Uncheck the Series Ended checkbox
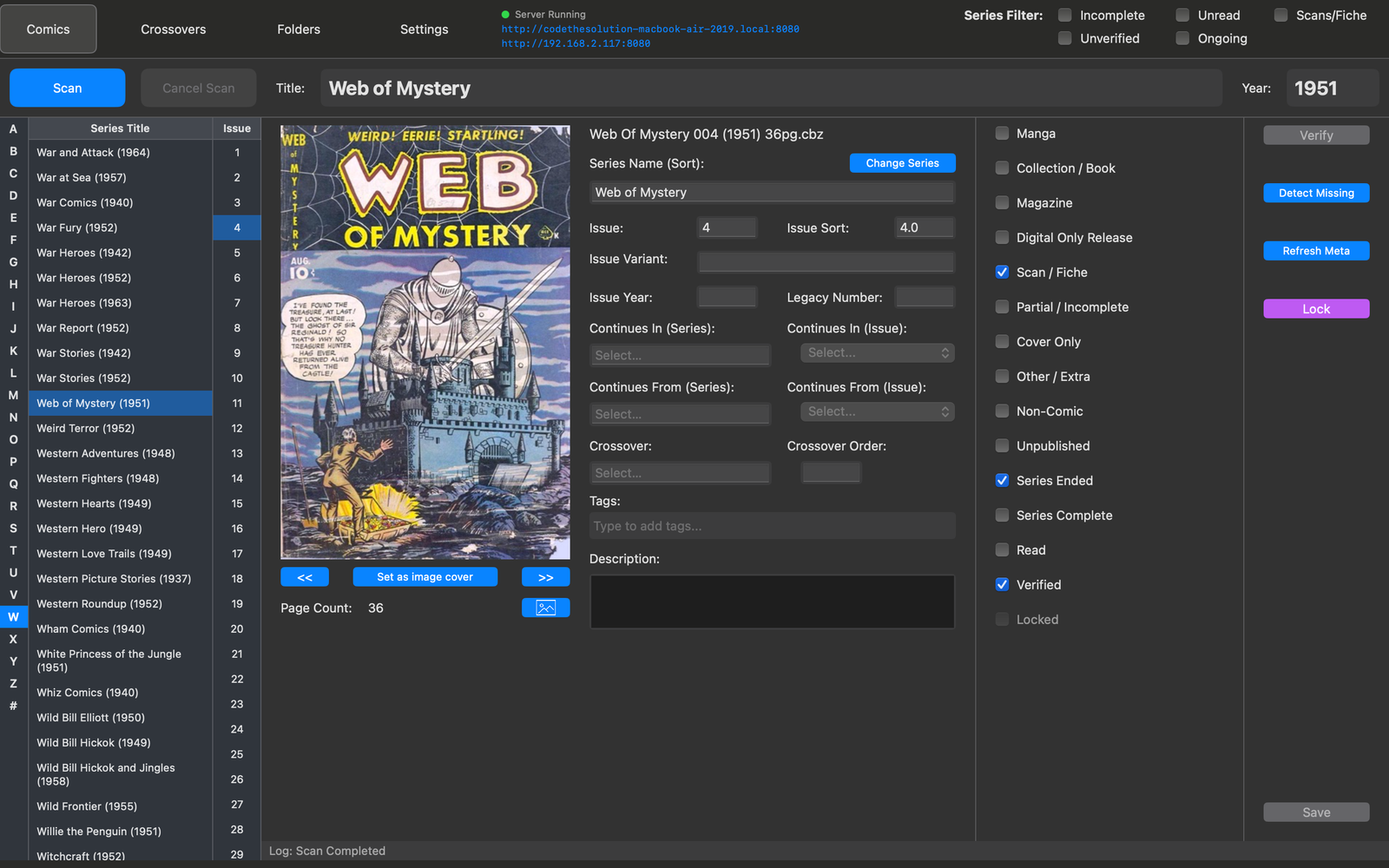 (1002, 481)
